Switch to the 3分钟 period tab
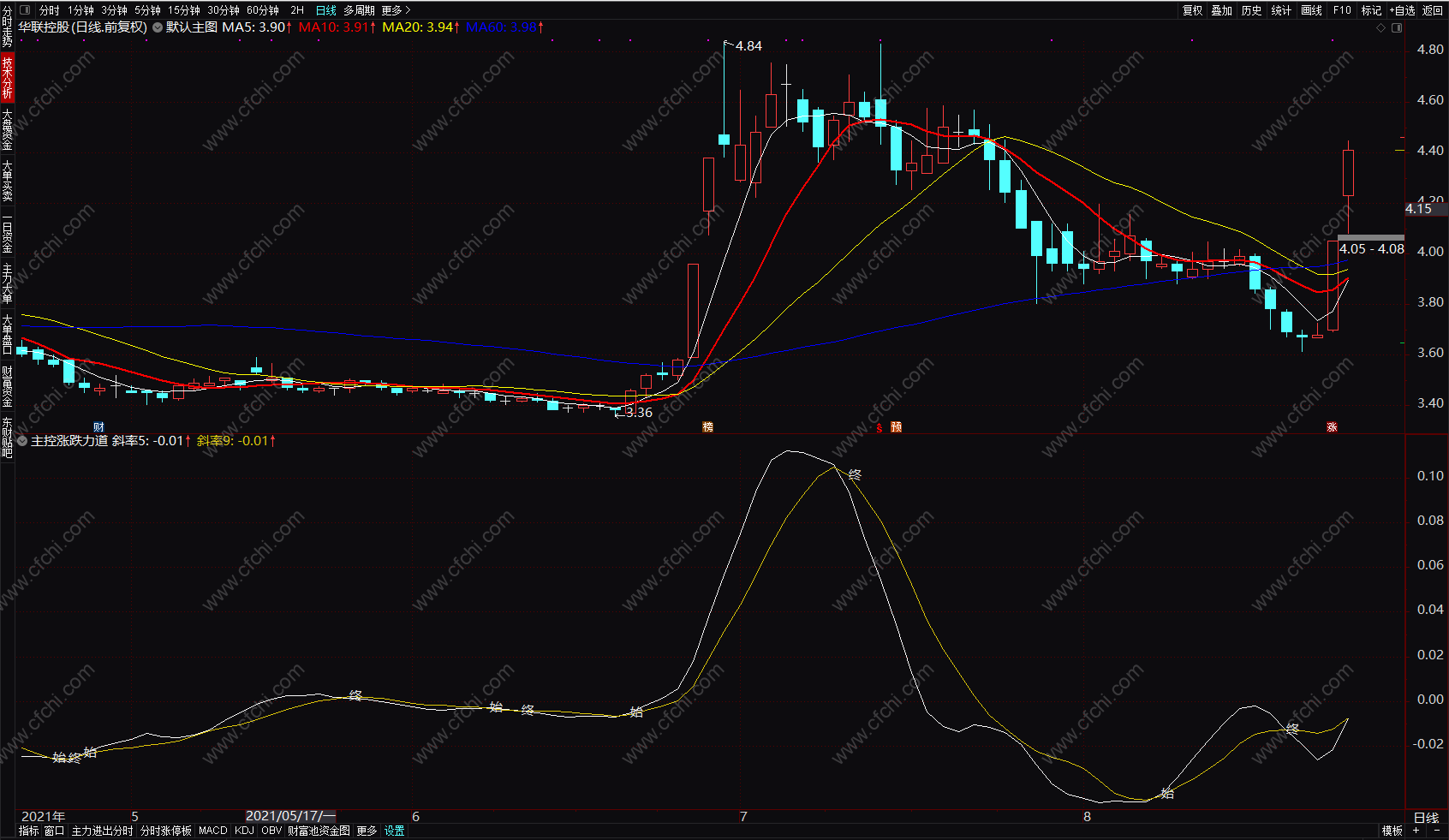 point(114,10)
